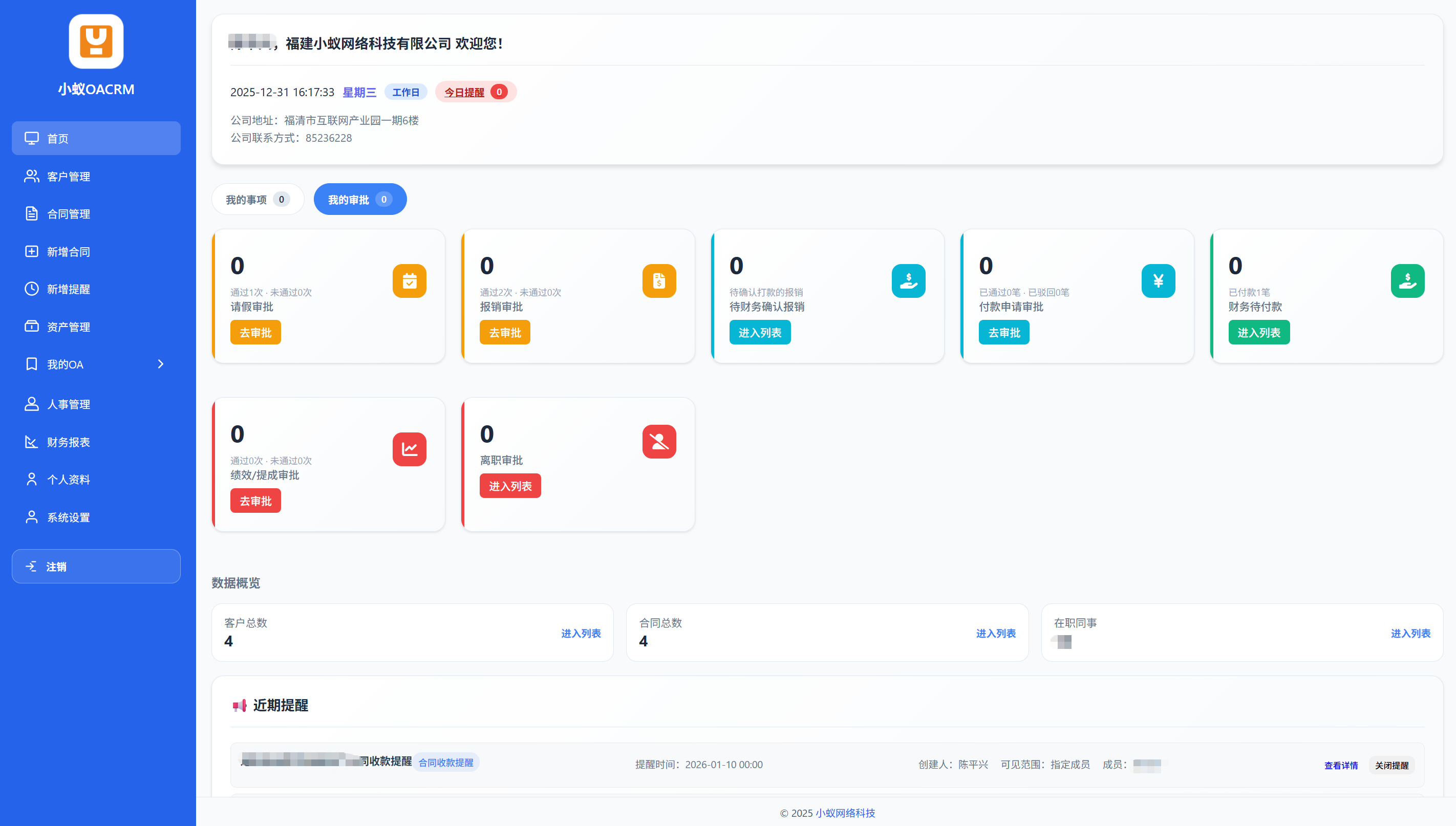Click the red crossed-out user icon on 离职审批 card
This screenshot has height=826, width=1456.
coord(659,441)
